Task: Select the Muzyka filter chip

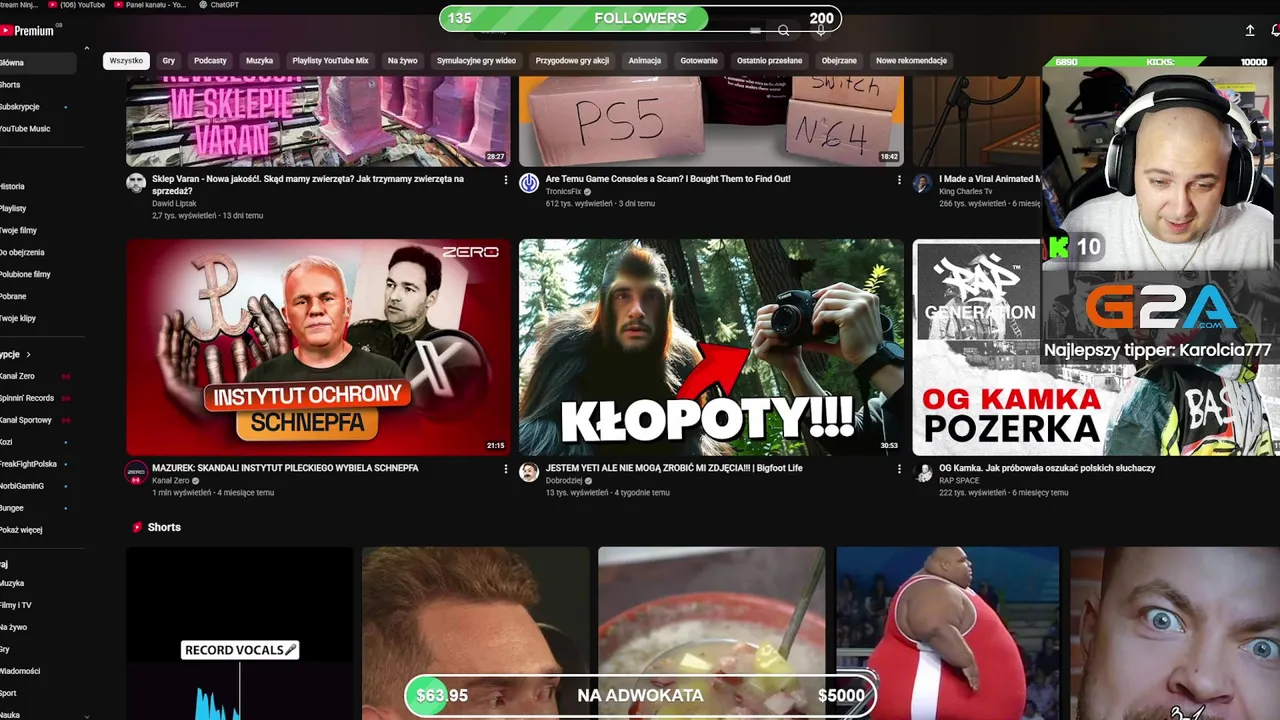Action: [x=259, y=61]
